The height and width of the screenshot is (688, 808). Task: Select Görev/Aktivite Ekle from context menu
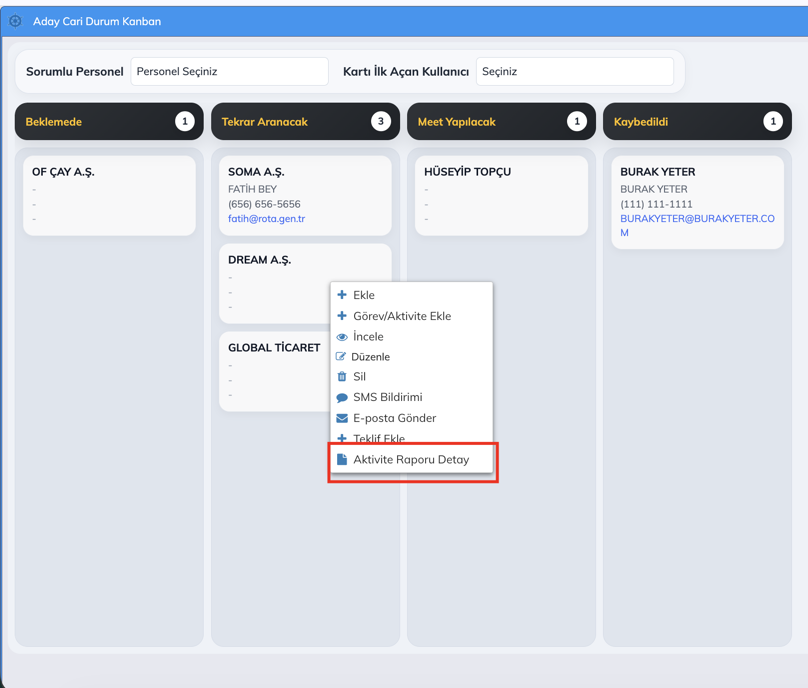tap(401, 316)
